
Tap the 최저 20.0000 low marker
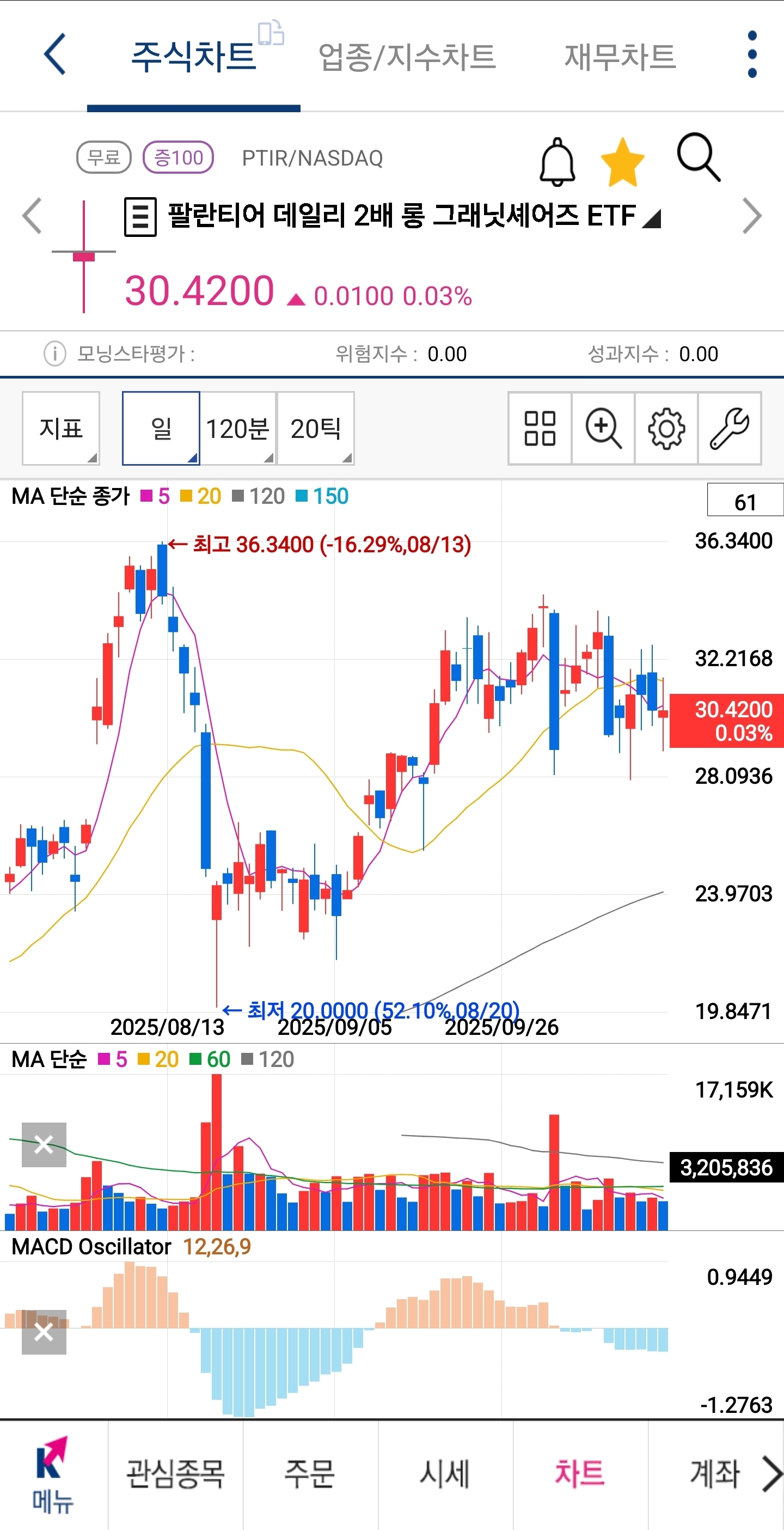point(371,1010)
